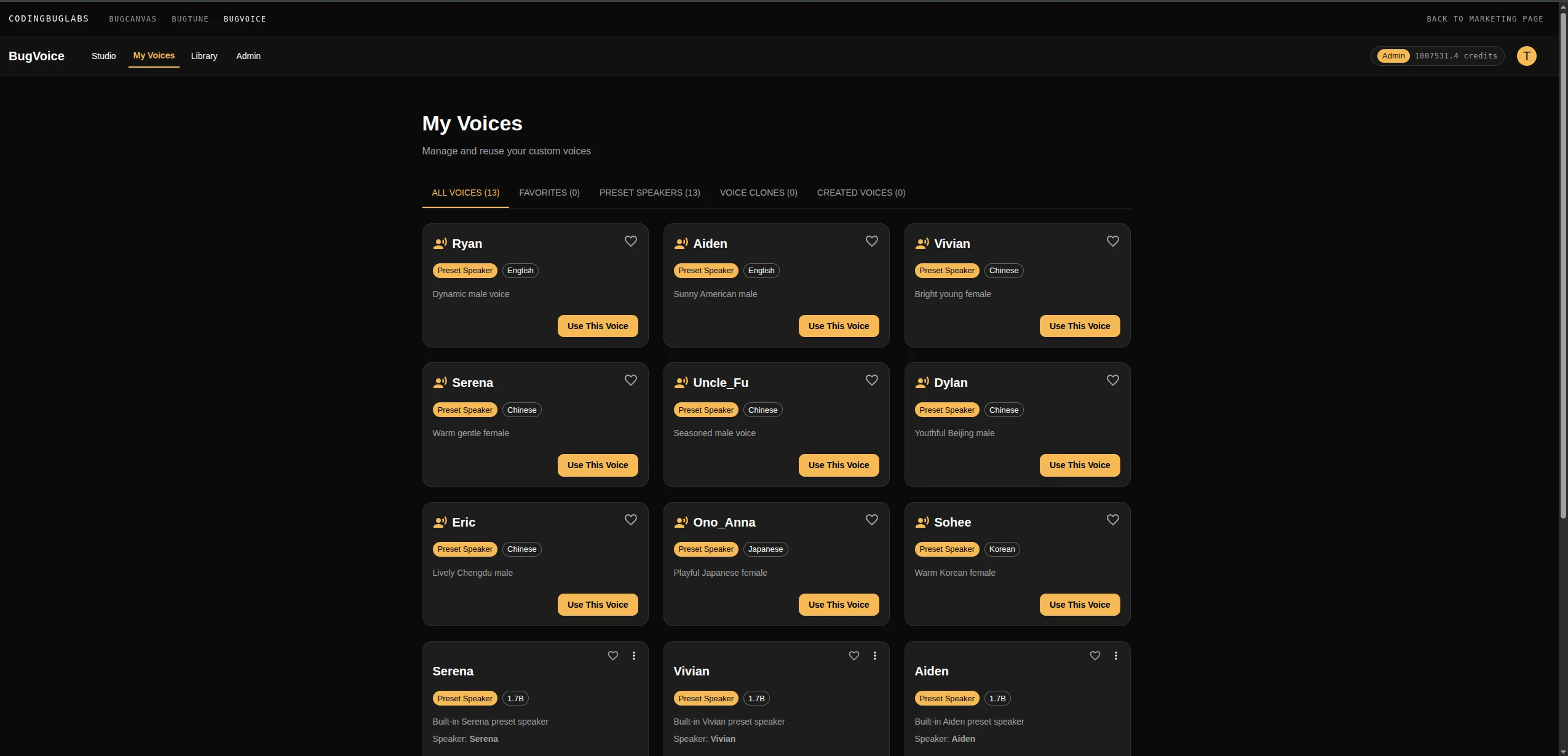The image size is (1568, 756).
Task: Click the speaker icon next to Ono_Anna
Action: (681, 522)
